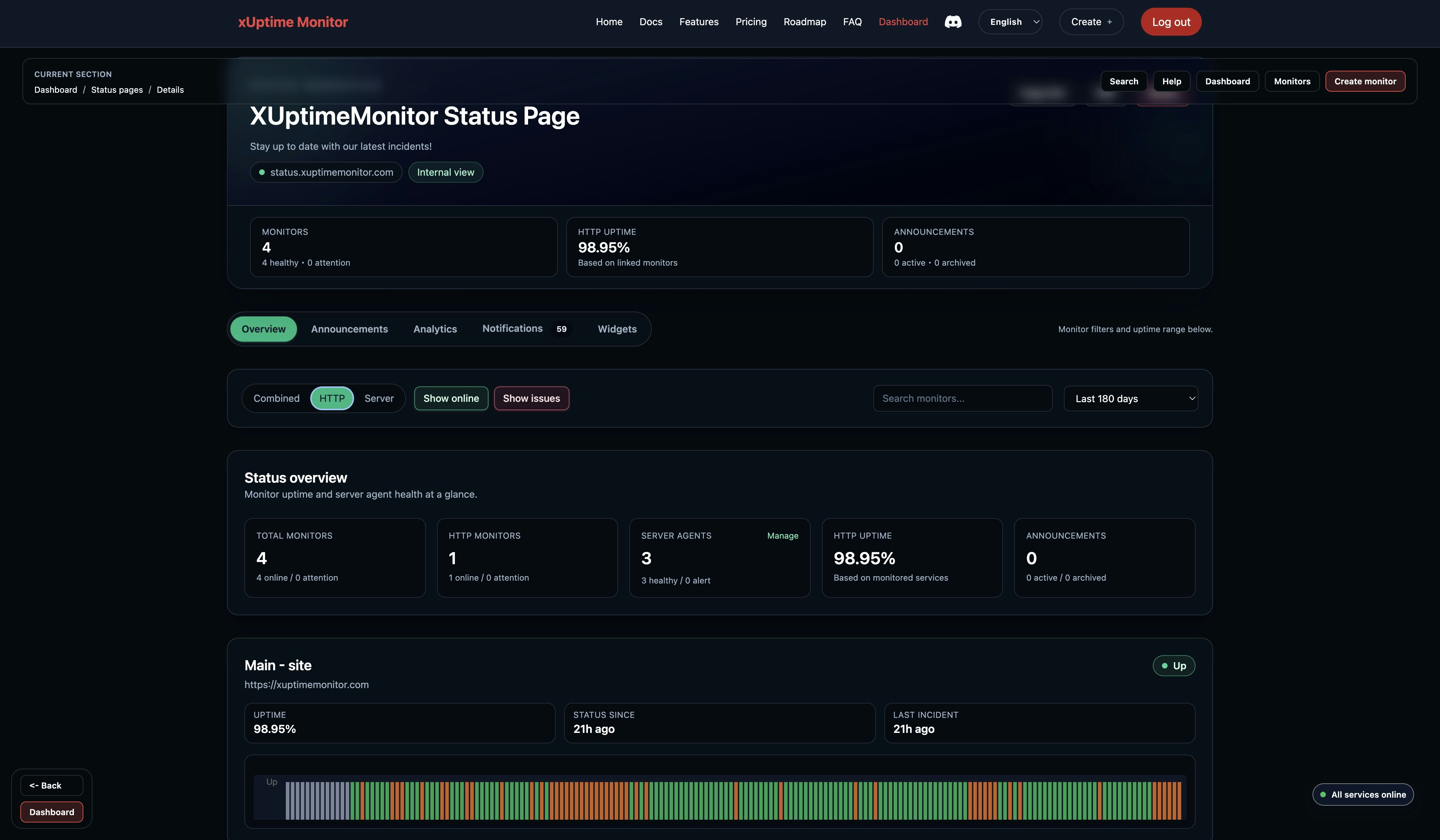Select the Overview tab
1440x840 pixels.
263,329
